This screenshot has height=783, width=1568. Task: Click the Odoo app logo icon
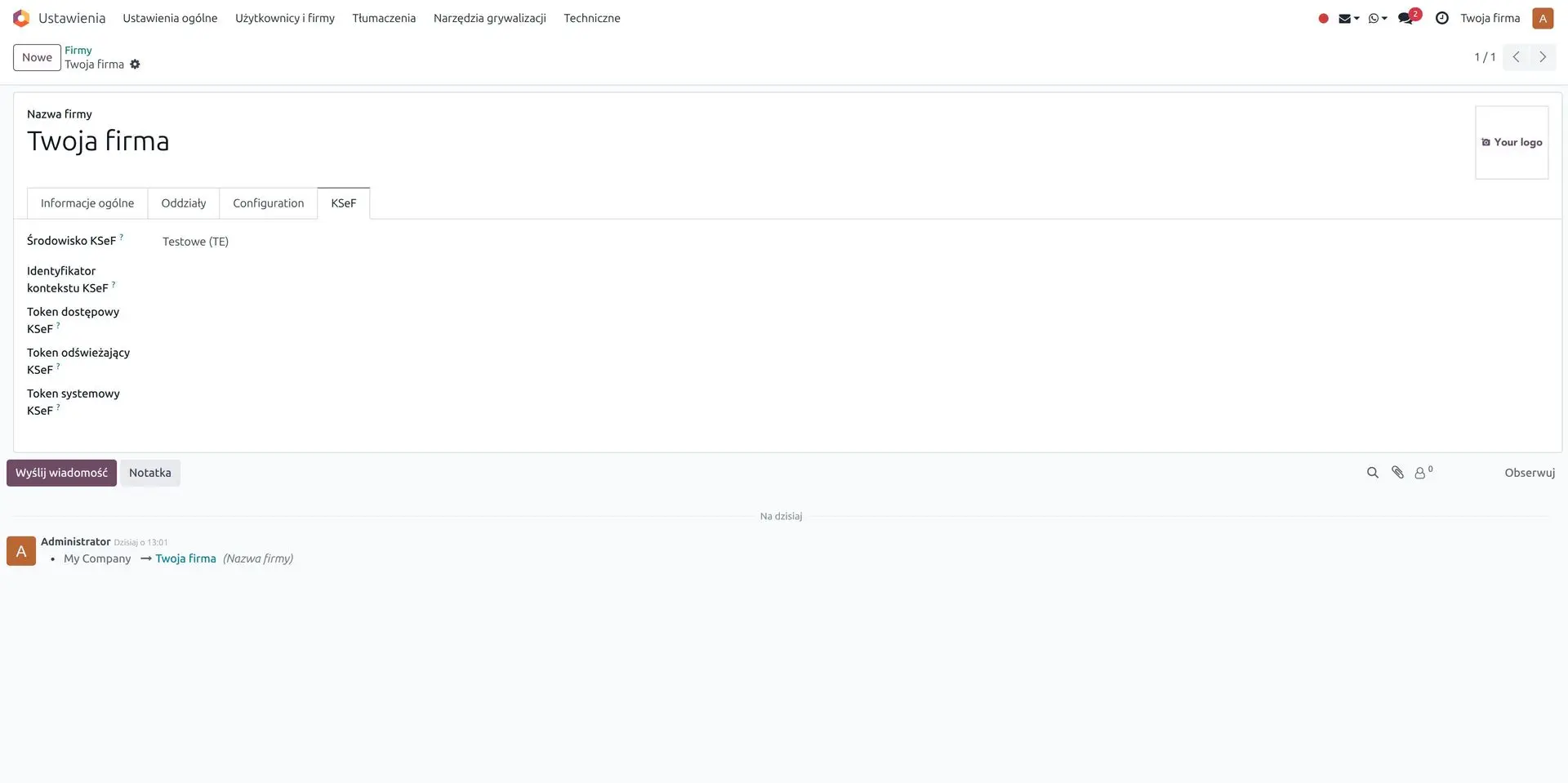(21, 18)
